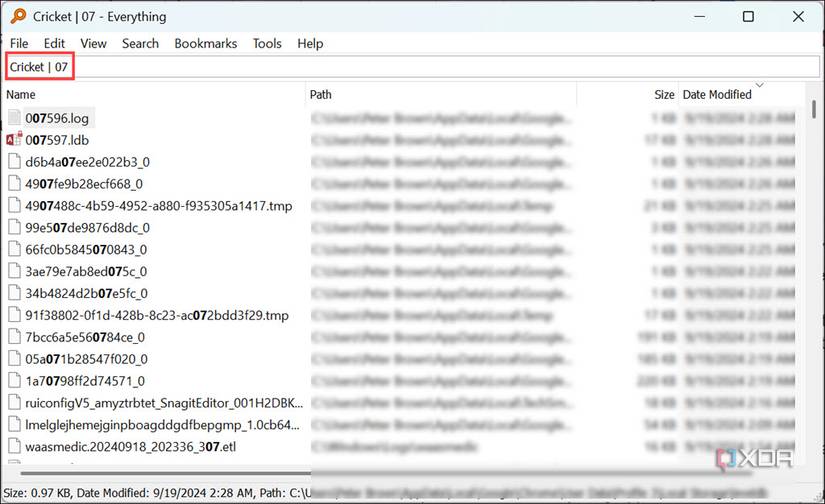Click the file icon of 3ae79e7ab8ed075c_0
The height and width of the screenshot is (504, 825).
(x=14, y=271)
